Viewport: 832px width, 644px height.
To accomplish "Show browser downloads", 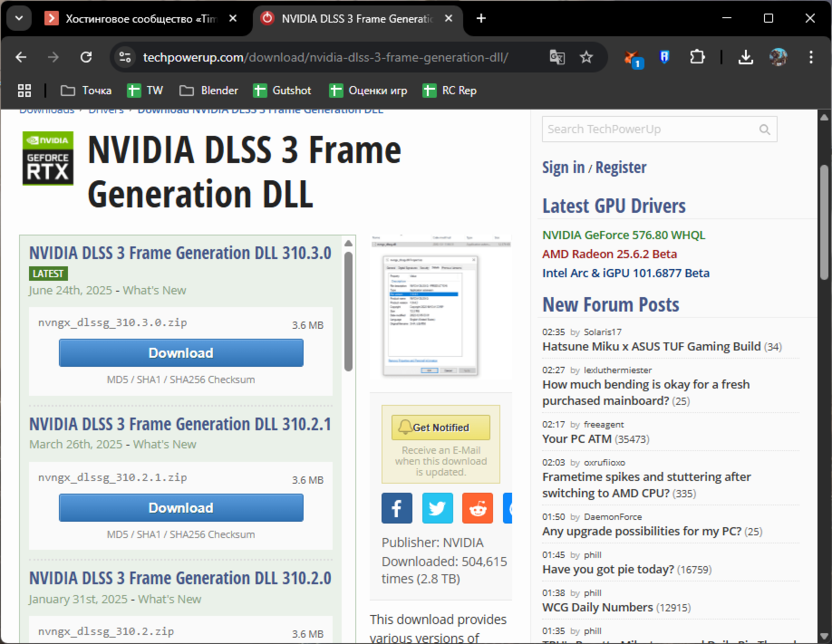I will 746,57.
